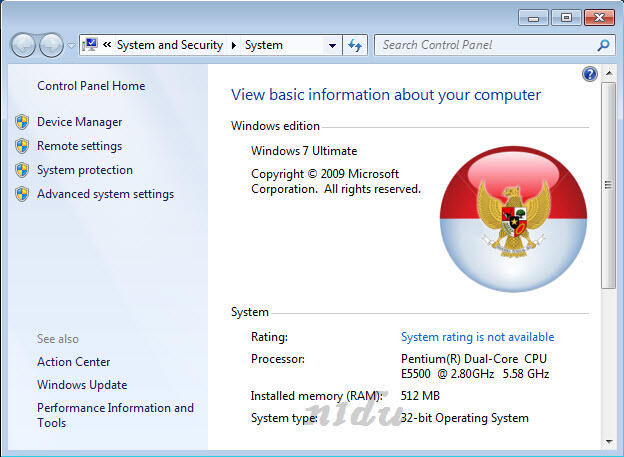Select System and Security breadcrumb
This screenshot has width=624, height=457.
tap(170, 45)
